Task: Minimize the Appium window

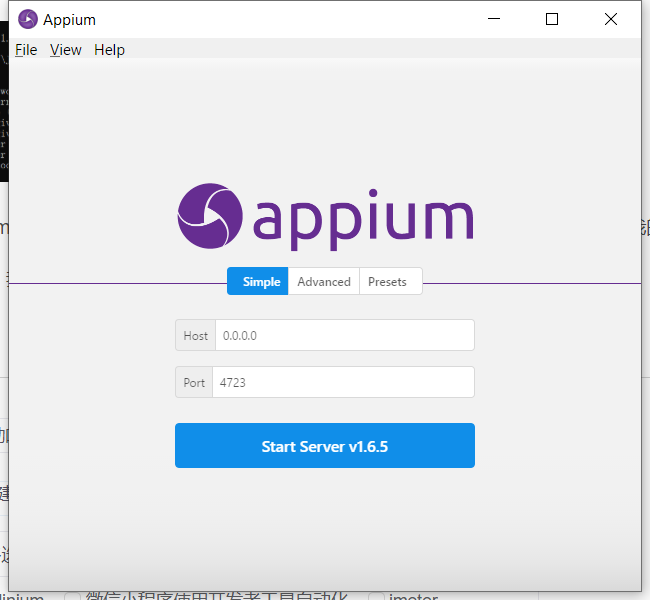Action: [494, 19]
